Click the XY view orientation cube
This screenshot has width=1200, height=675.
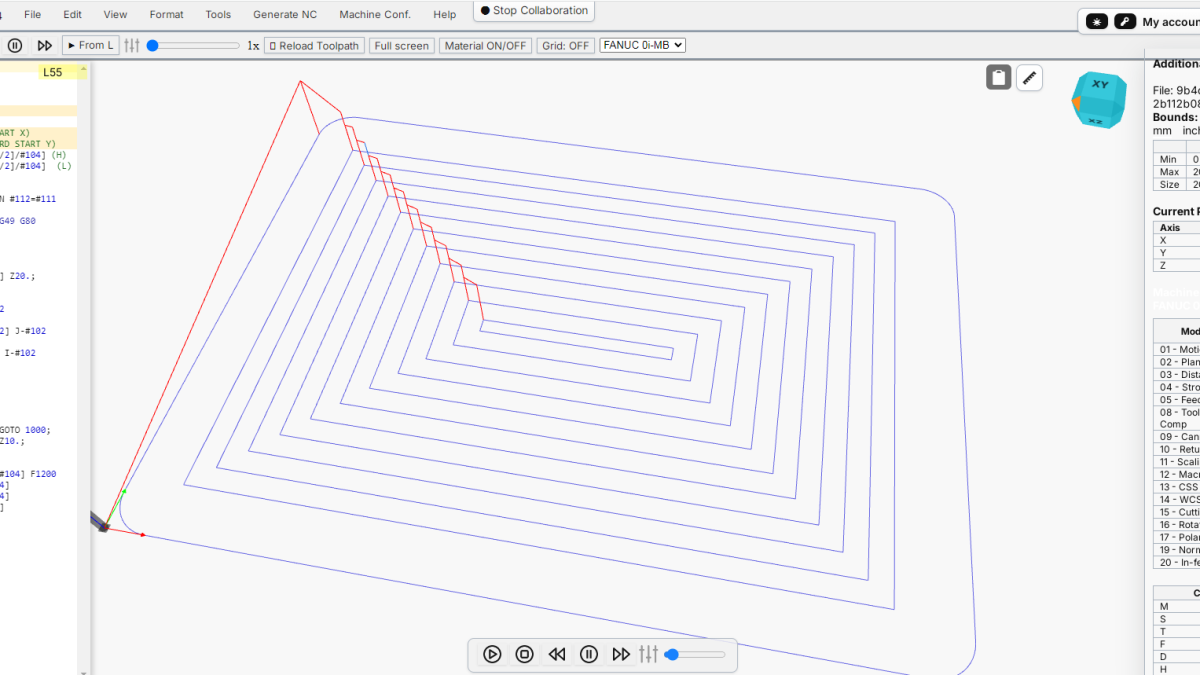tap(1099, 98)
